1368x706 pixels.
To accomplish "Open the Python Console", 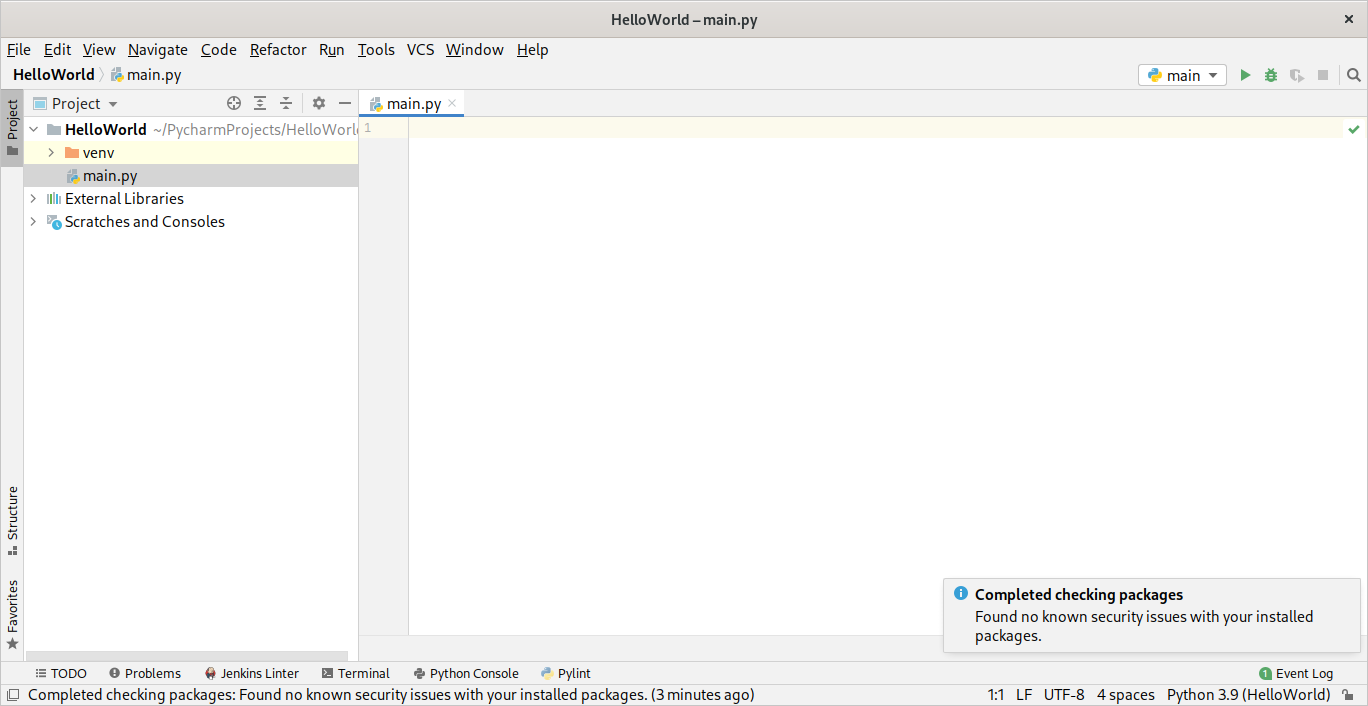I will [465, 673].
